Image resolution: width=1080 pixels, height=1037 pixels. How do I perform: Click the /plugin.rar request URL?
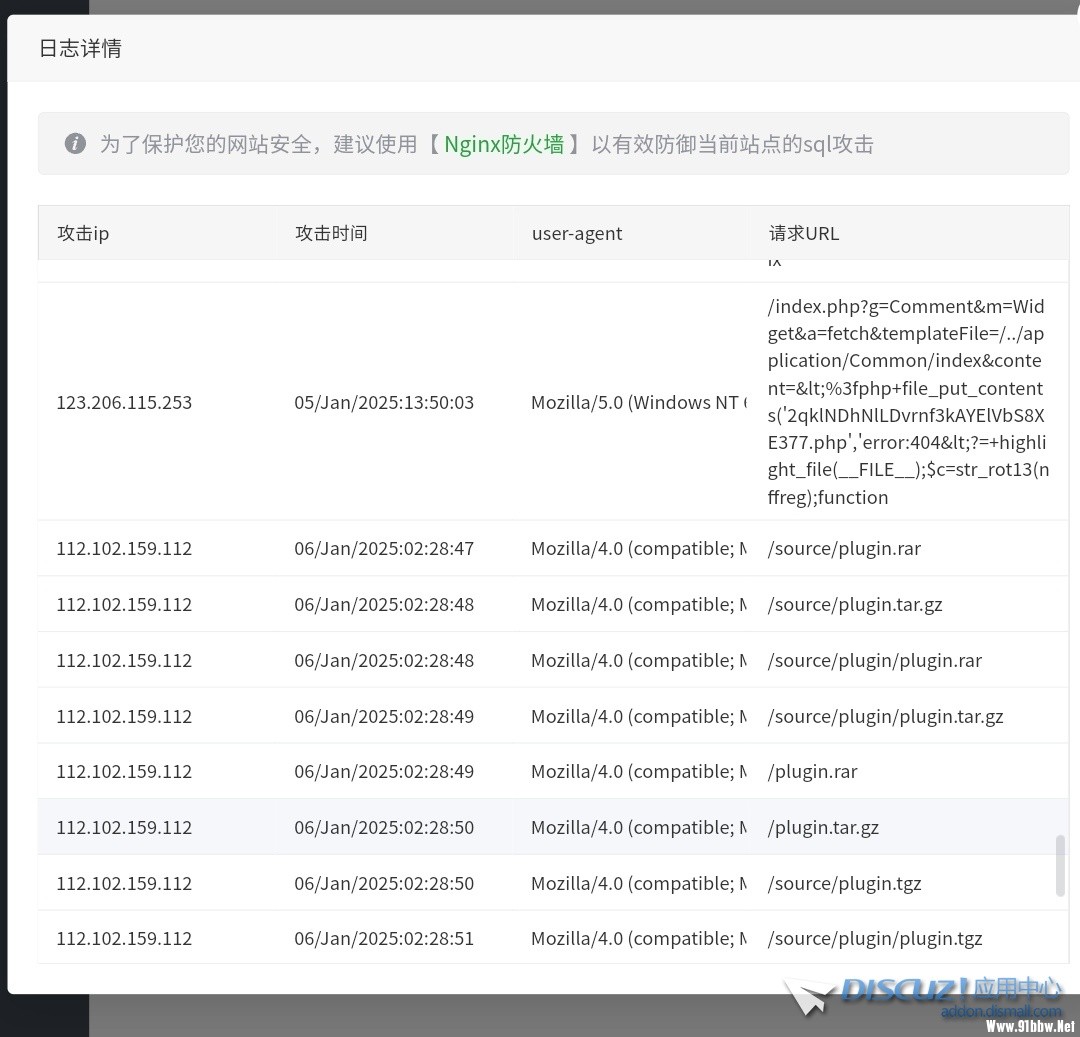pyautogui.click(x=812, y=771)
